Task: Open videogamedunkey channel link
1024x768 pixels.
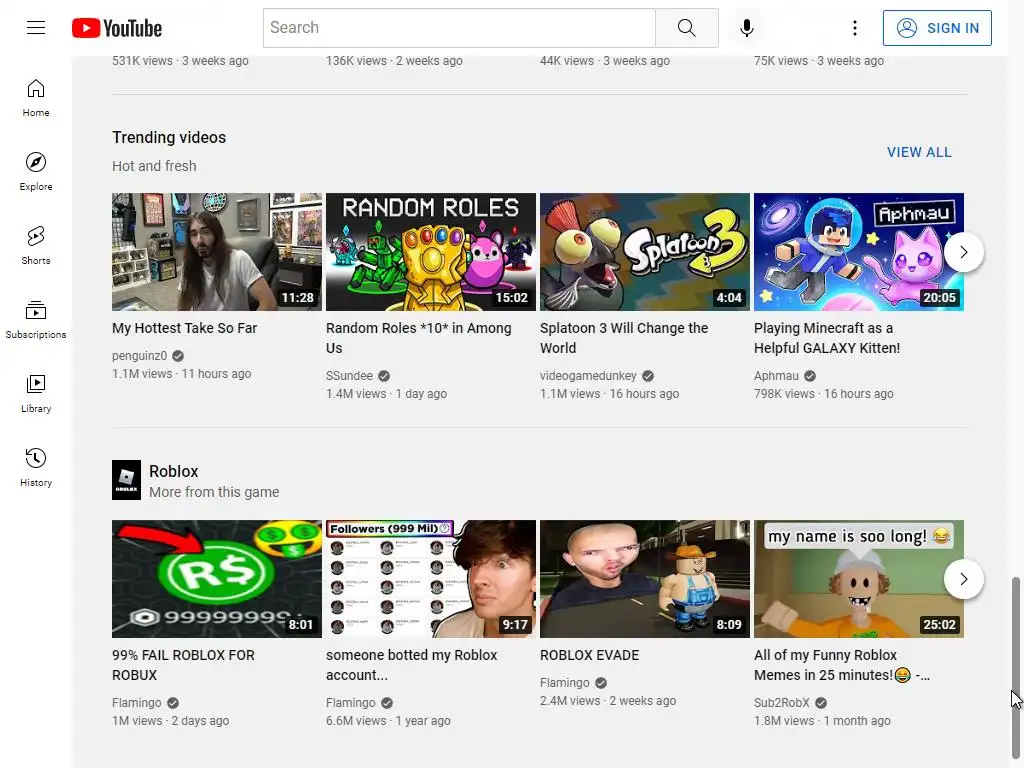Action: (588, 376)
